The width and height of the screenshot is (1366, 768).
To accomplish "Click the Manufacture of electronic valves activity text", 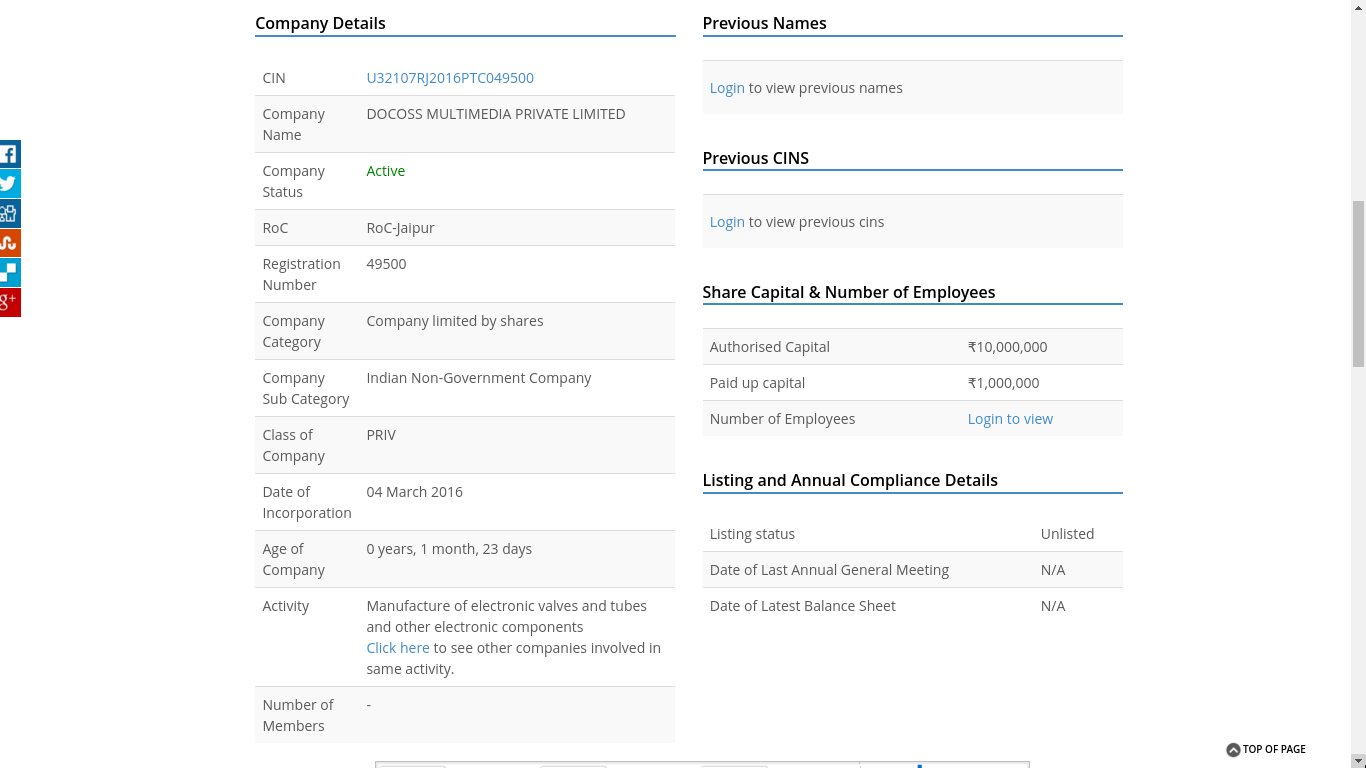I will 506,616.
